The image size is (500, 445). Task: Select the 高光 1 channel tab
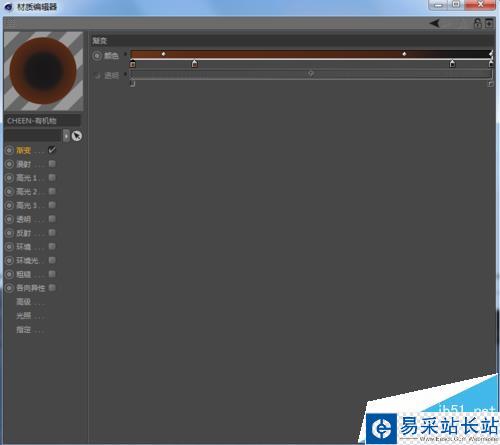click(x=27, y=178)
